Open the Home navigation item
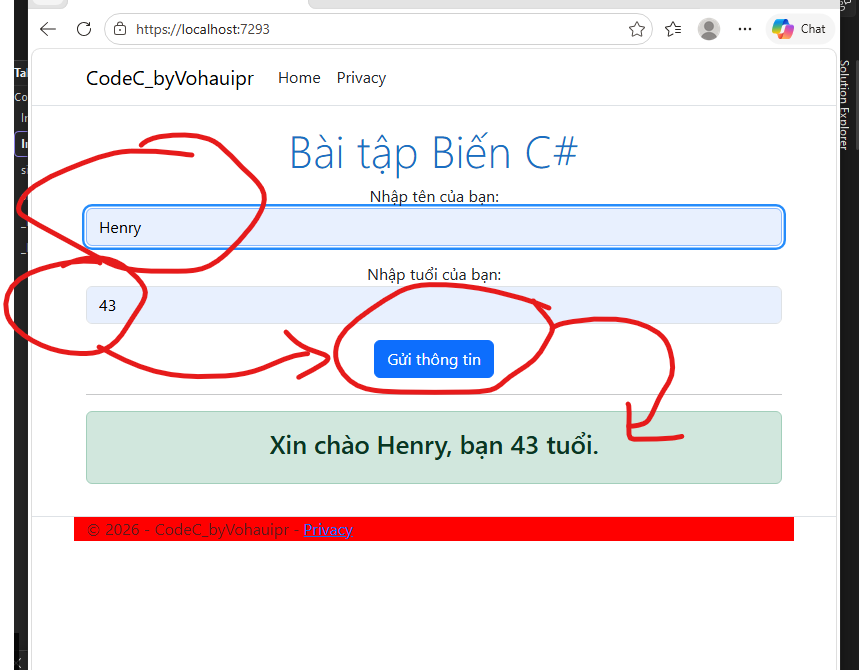The width and height of the screenshot is (859, 670). click(299, 78)
